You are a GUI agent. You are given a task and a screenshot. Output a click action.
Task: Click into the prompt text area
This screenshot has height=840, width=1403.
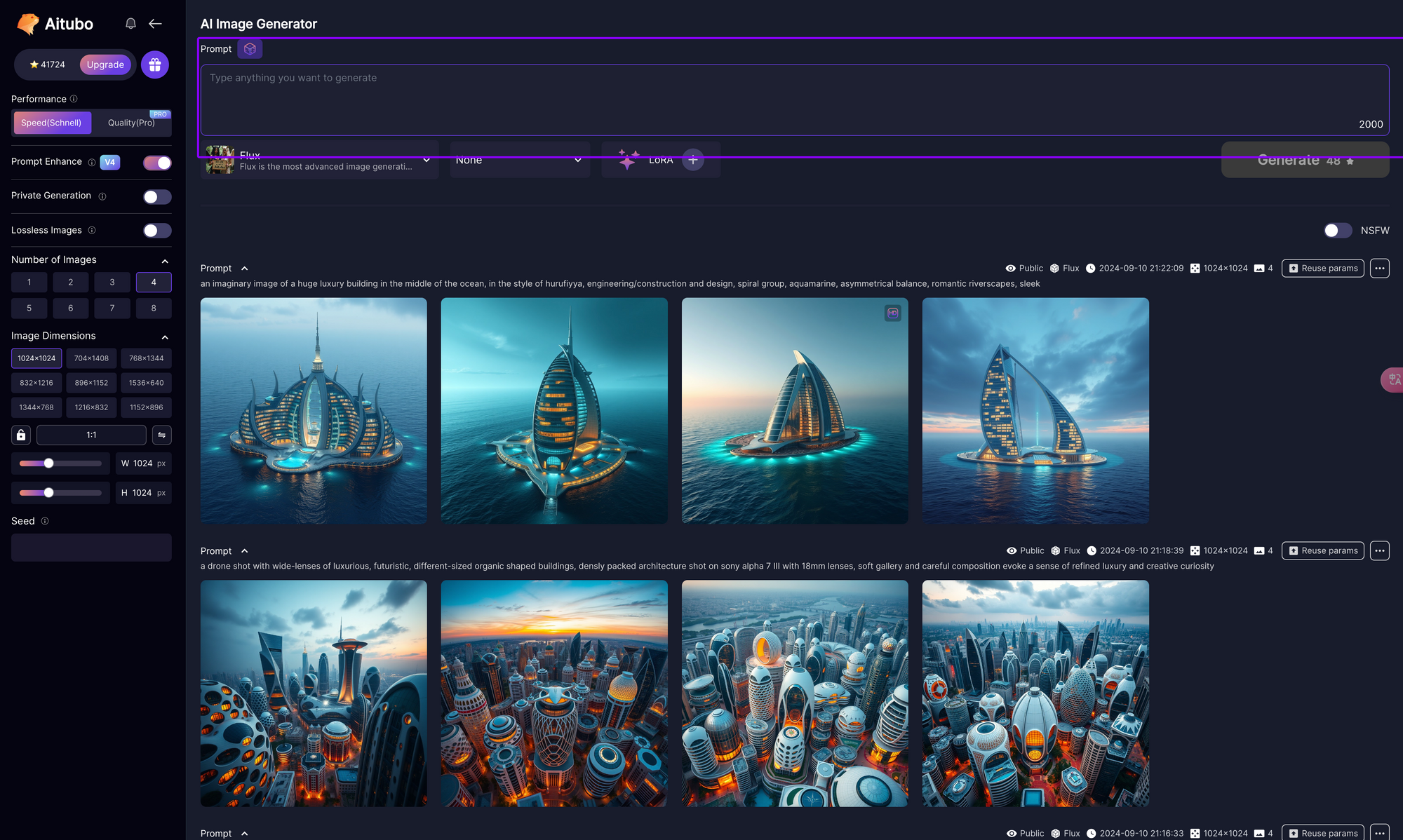pos(795,100)
